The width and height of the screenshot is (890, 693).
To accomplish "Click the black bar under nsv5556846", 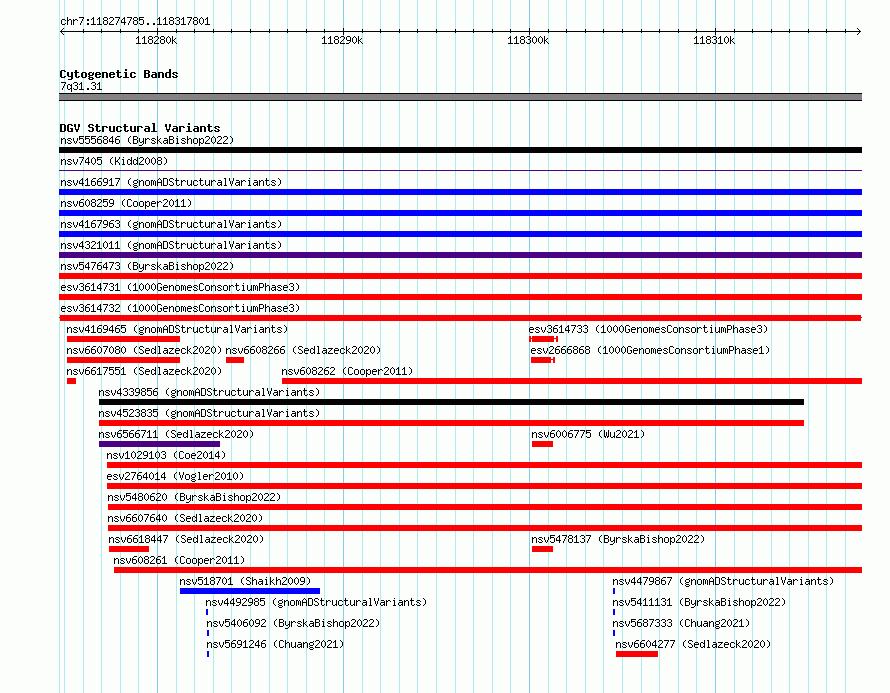I will click(x=460, y=150).
